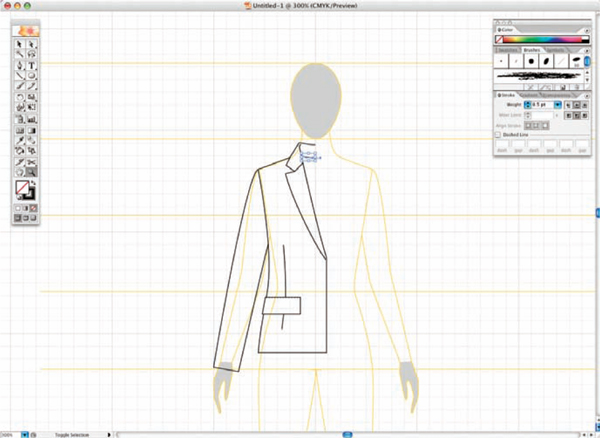Choose Miter Join in Stroke panel
Image resolution: width=600 pixels, height=438 pixels.
[568, 115]
